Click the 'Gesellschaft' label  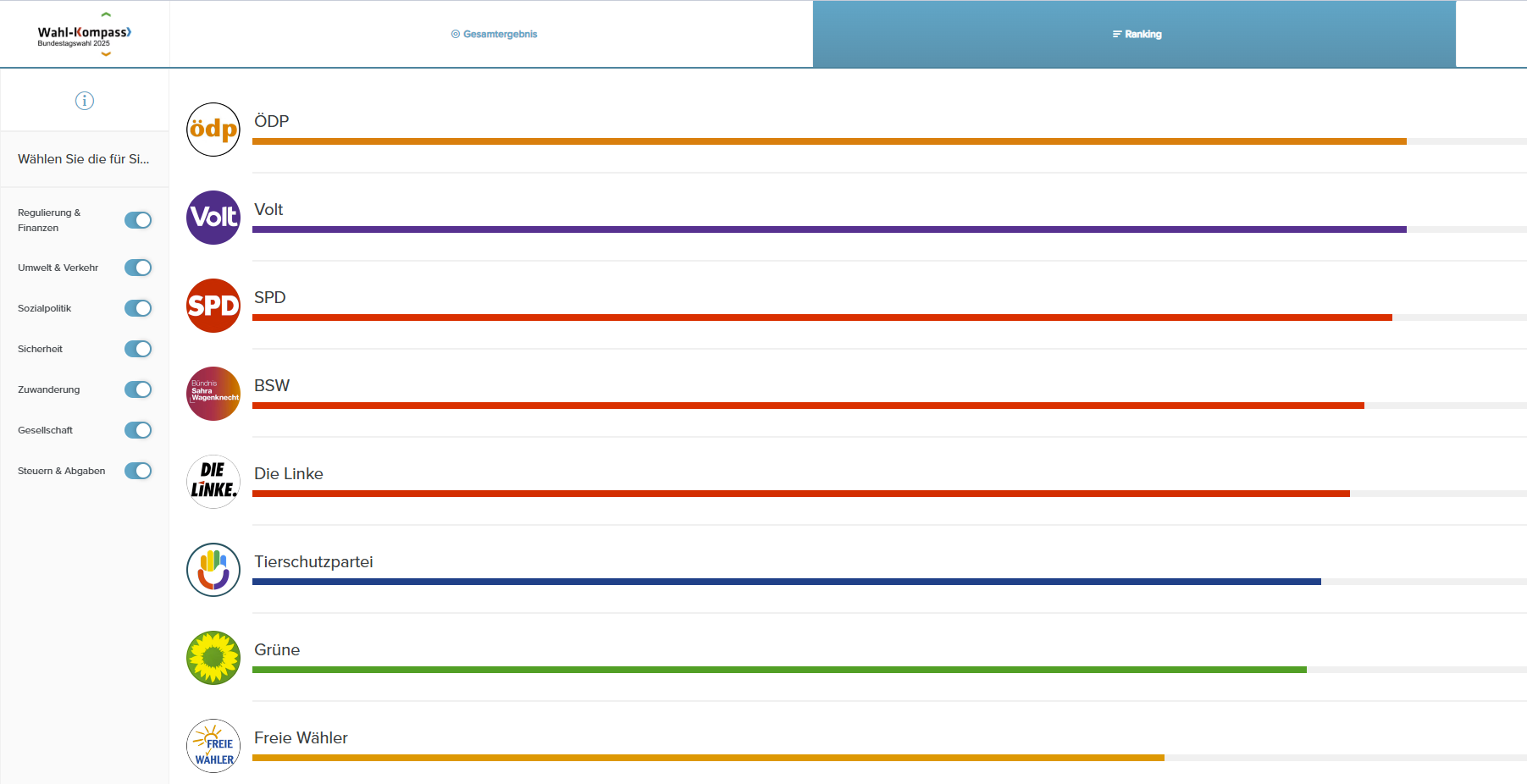pos(45,430)
